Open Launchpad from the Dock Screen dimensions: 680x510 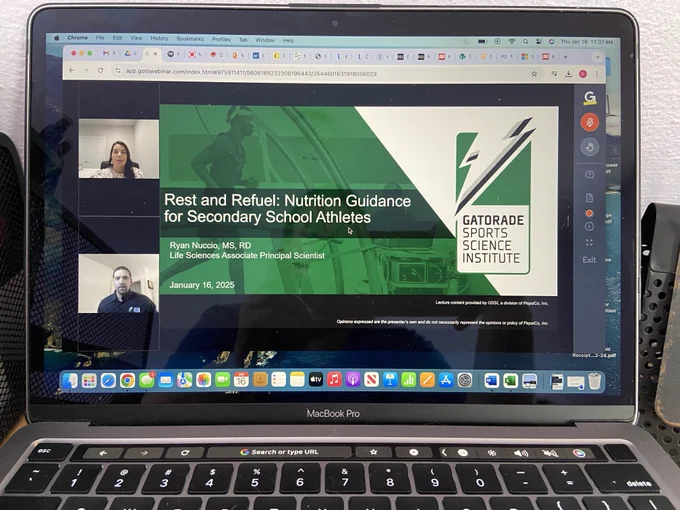[89, 381]
